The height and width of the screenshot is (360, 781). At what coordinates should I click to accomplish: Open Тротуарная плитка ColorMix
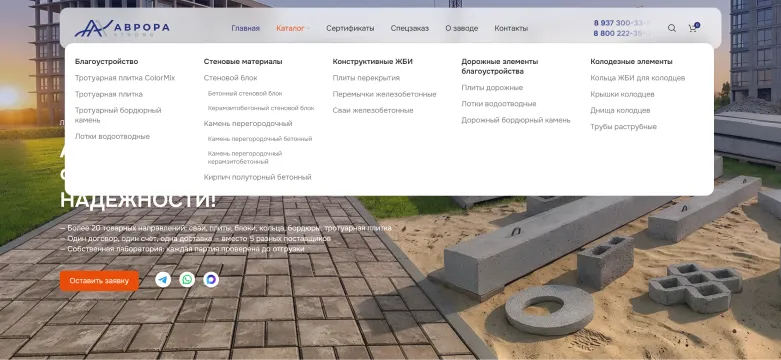125,78
